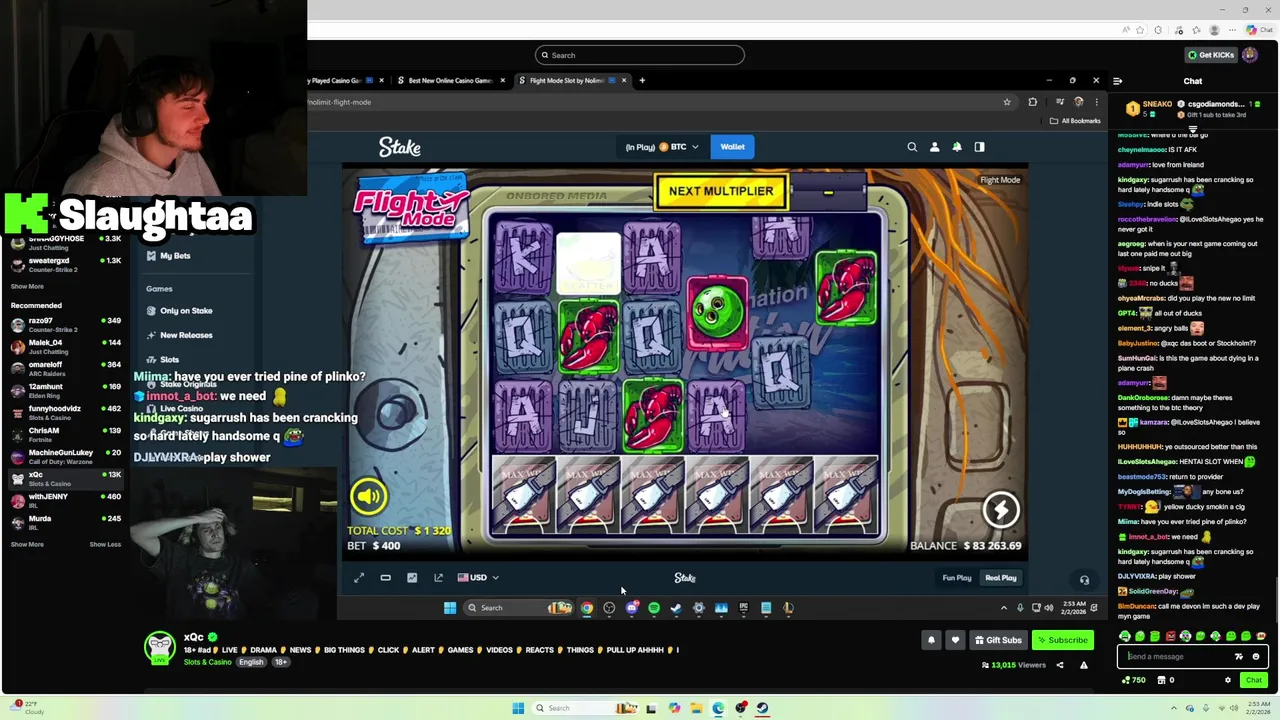Open chat identity settings gear in Kick chat
Screen dimensions: 1280x720
pyautogui.click(x=1228, y=680)
